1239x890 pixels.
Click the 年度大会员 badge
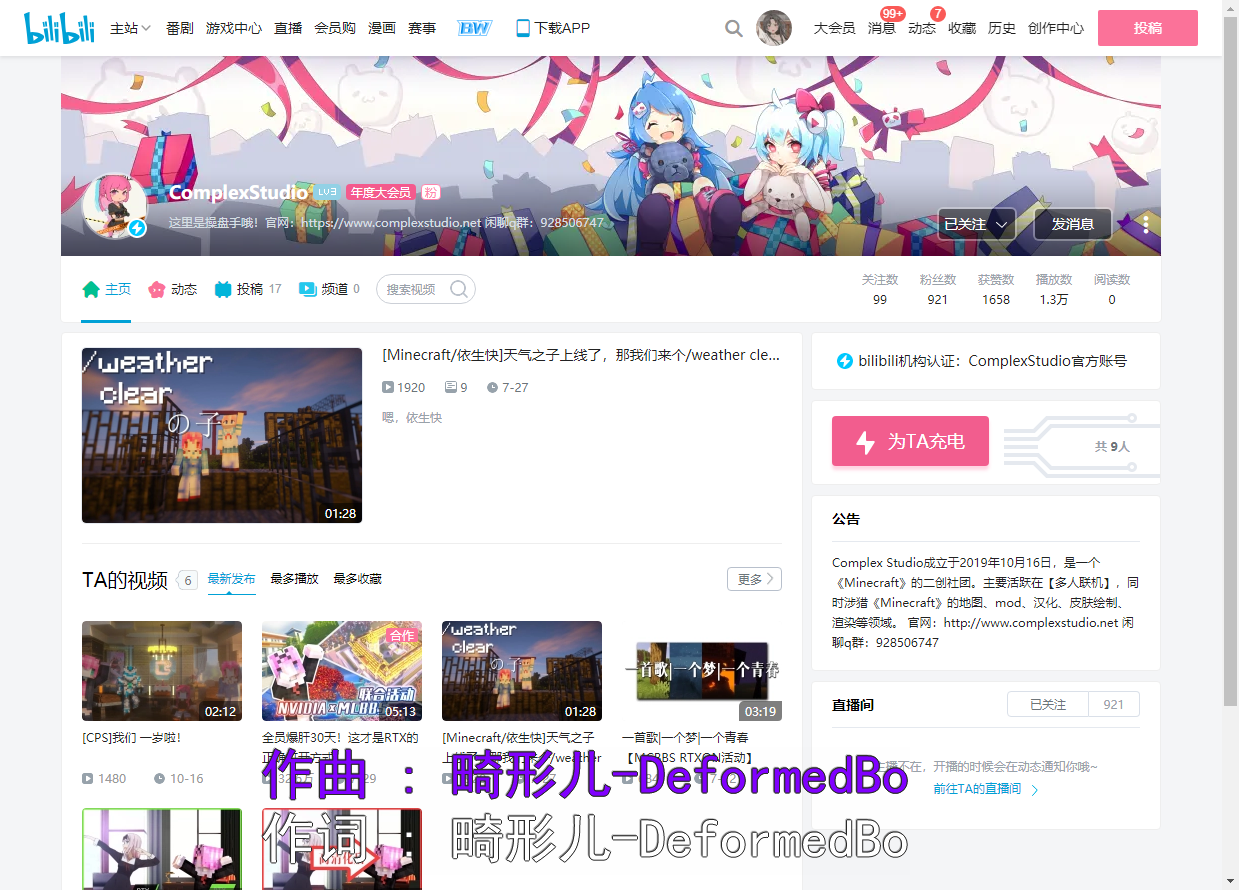tap(380, 192)
